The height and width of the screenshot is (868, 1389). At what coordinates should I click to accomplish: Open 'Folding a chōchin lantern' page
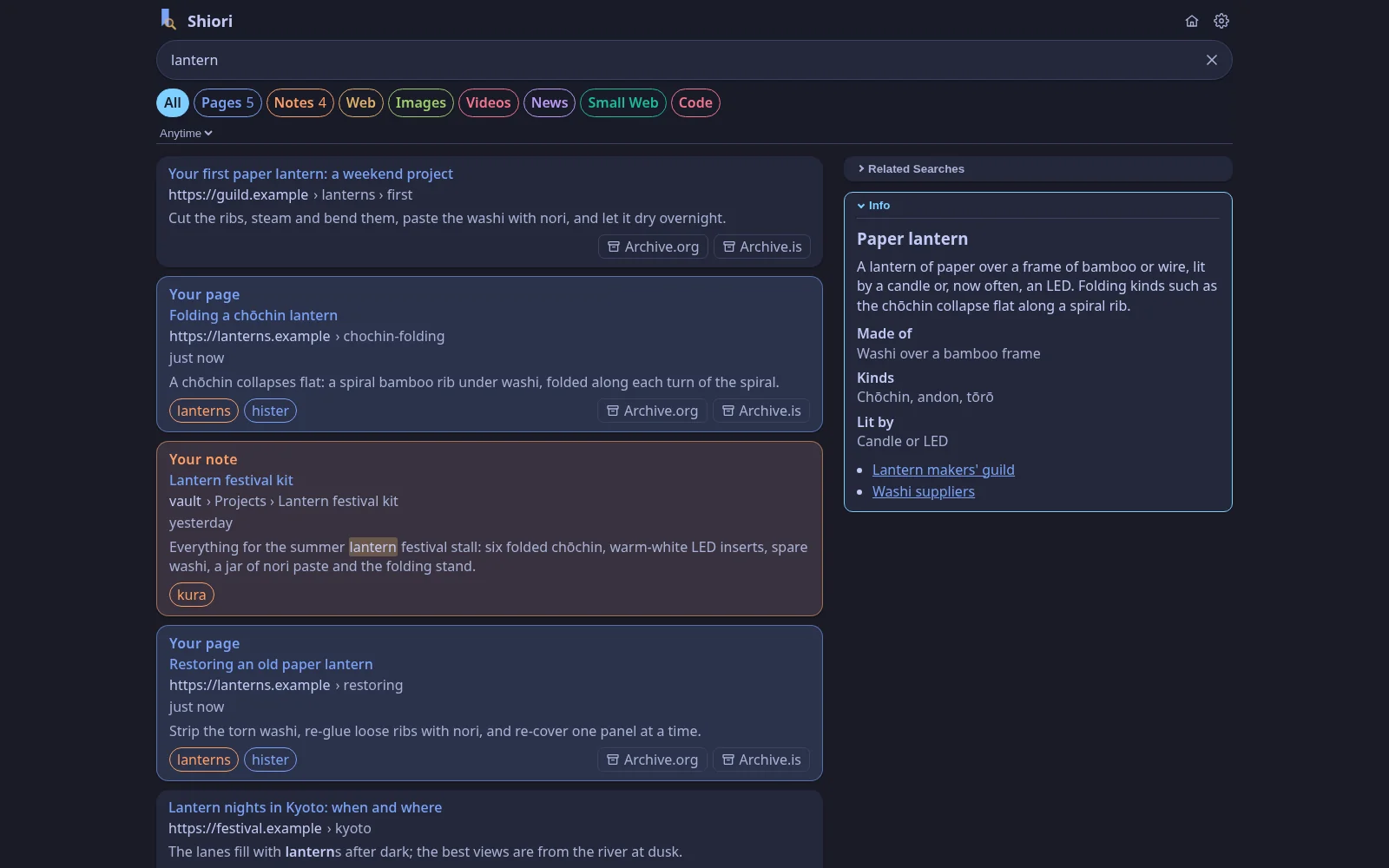[x=253, y=315]
